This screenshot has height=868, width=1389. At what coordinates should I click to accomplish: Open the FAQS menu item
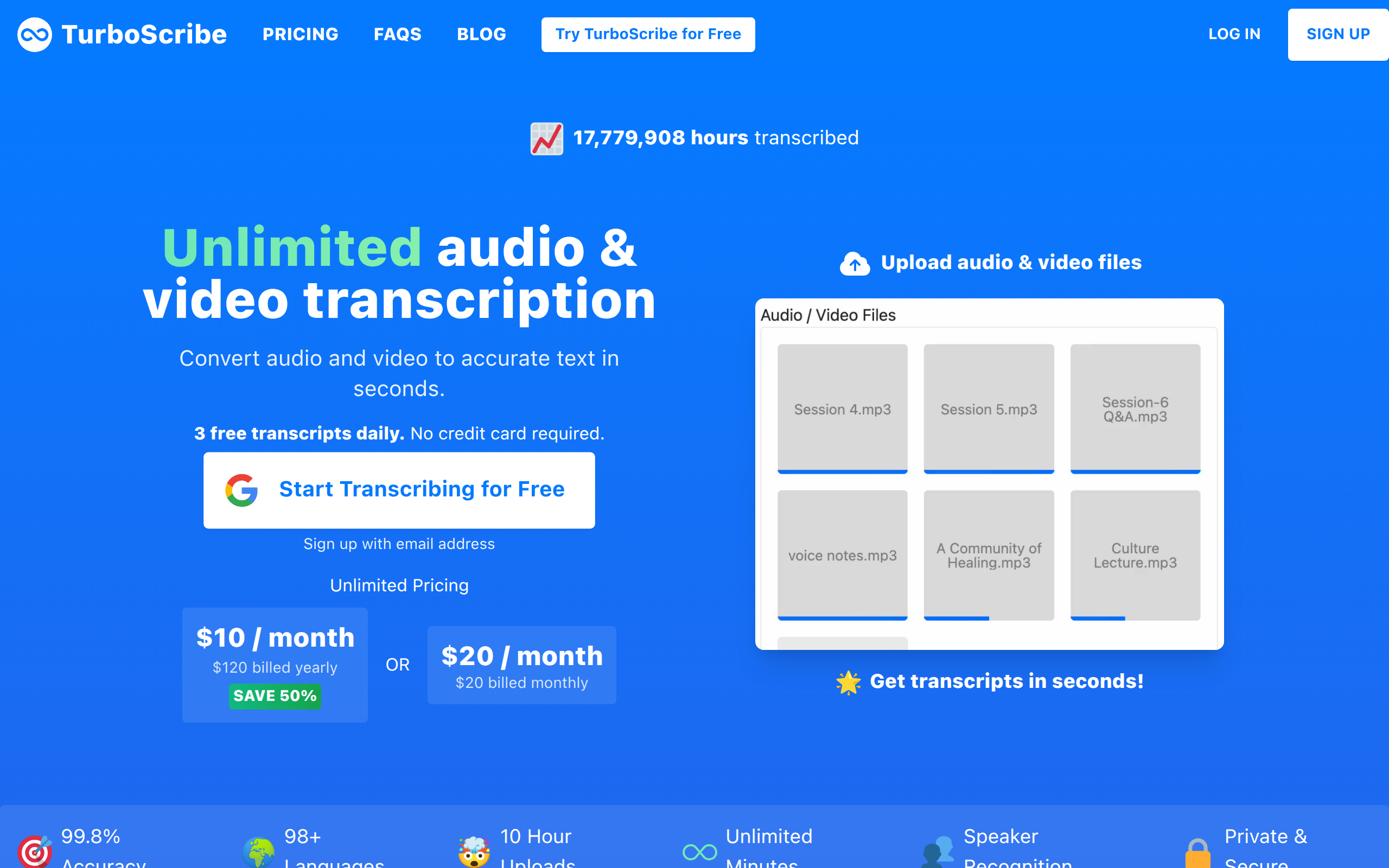tap(398, 34)
